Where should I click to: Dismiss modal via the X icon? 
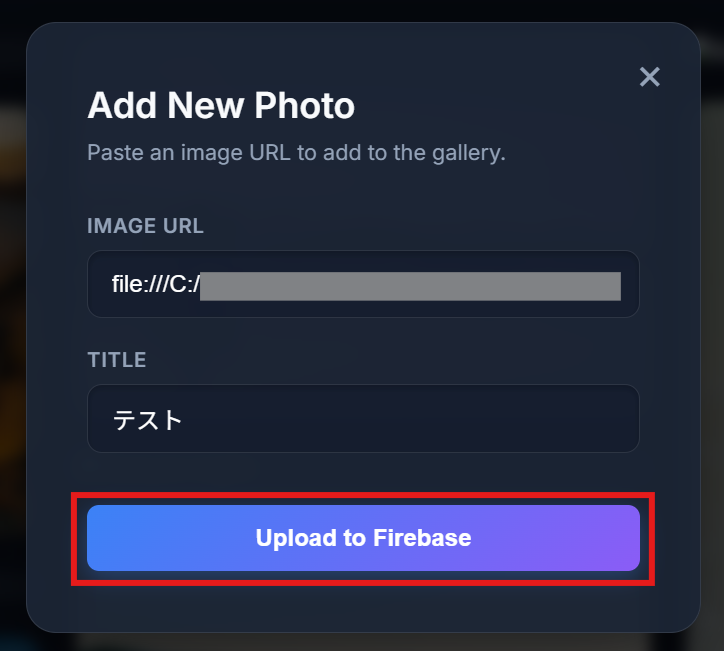[x=649, y=77]
